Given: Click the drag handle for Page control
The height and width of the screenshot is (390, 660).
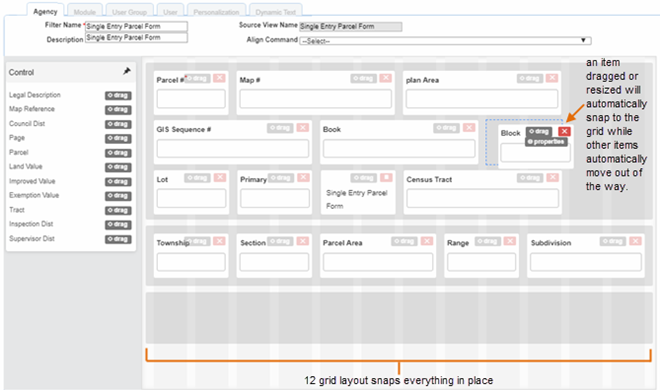Looking at the screenshot, I should [x=118, y=138].
